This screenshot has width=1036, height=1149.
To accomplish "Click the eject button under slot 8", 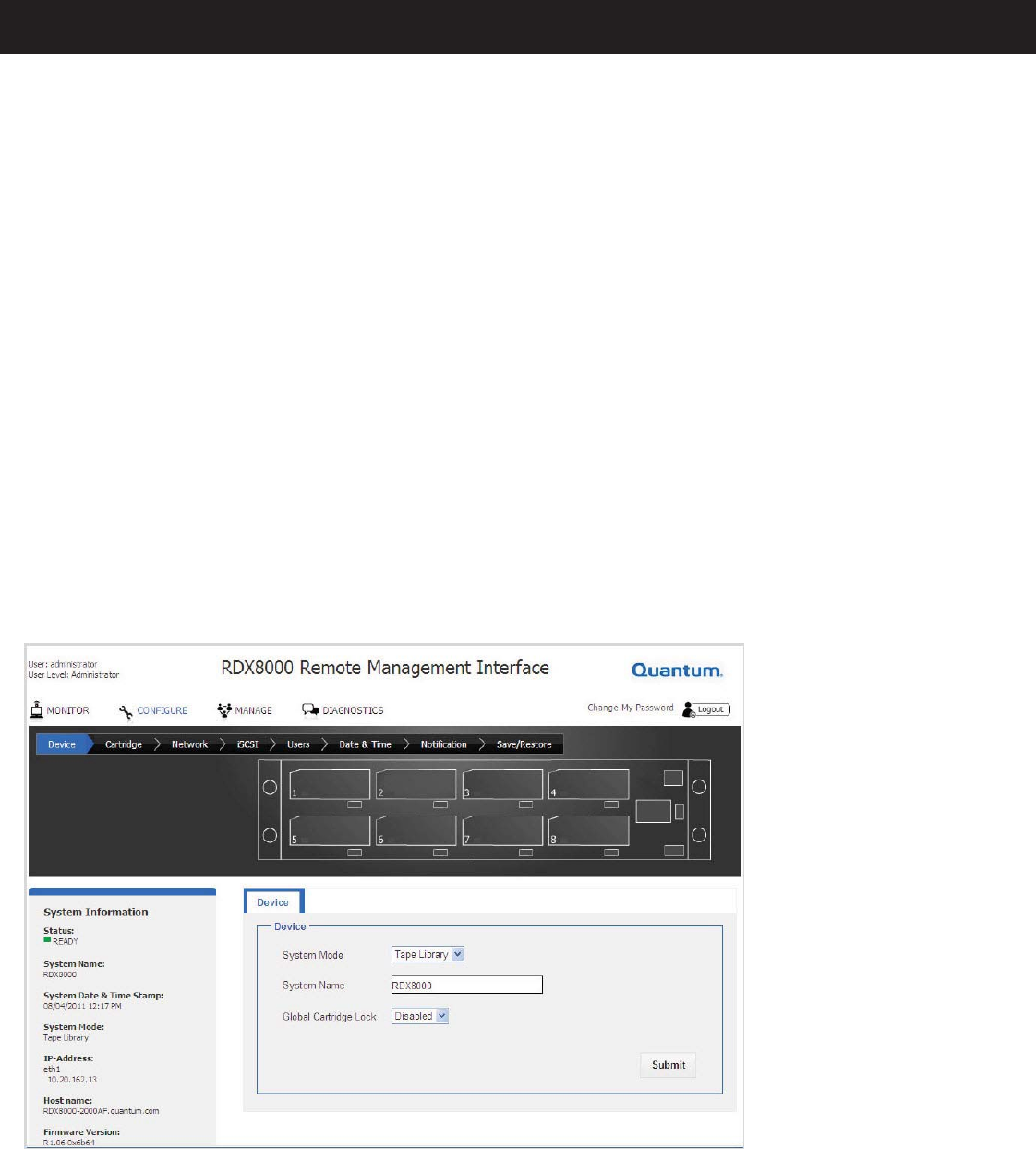I will tap(611, 853).
